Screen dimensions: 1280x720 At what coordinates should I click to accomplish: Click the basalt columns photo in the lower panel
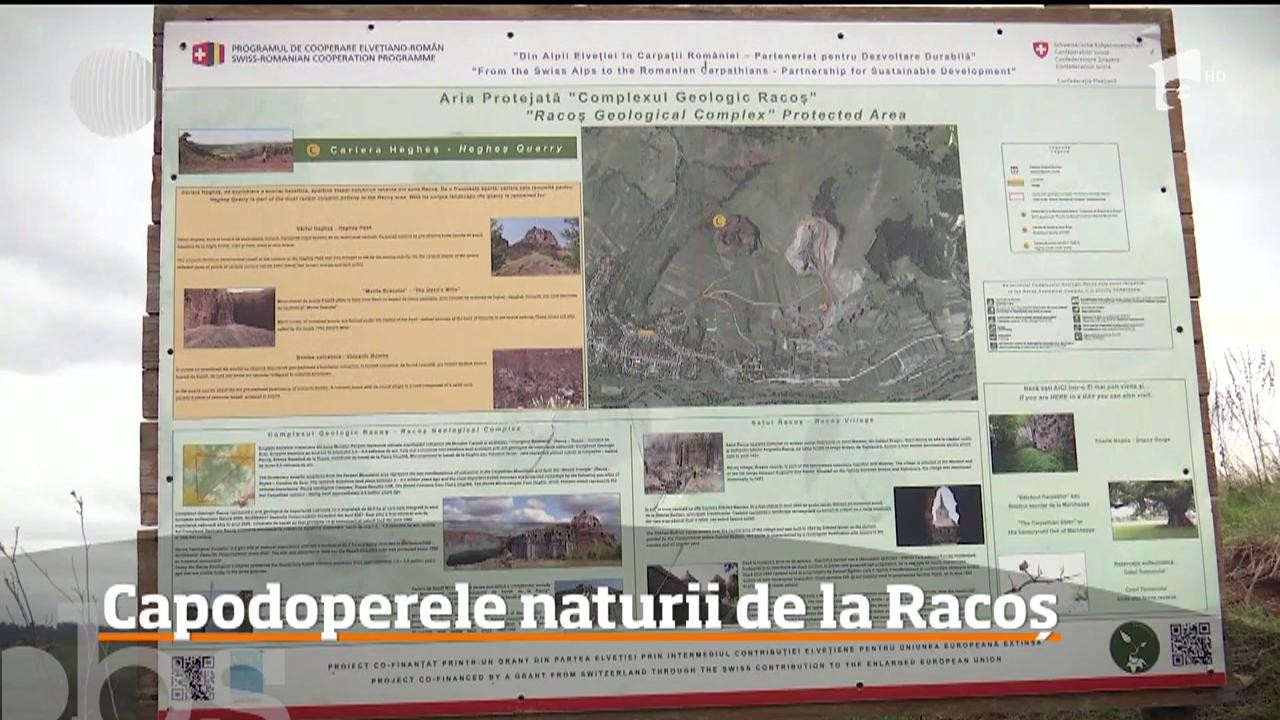[532, 530]
